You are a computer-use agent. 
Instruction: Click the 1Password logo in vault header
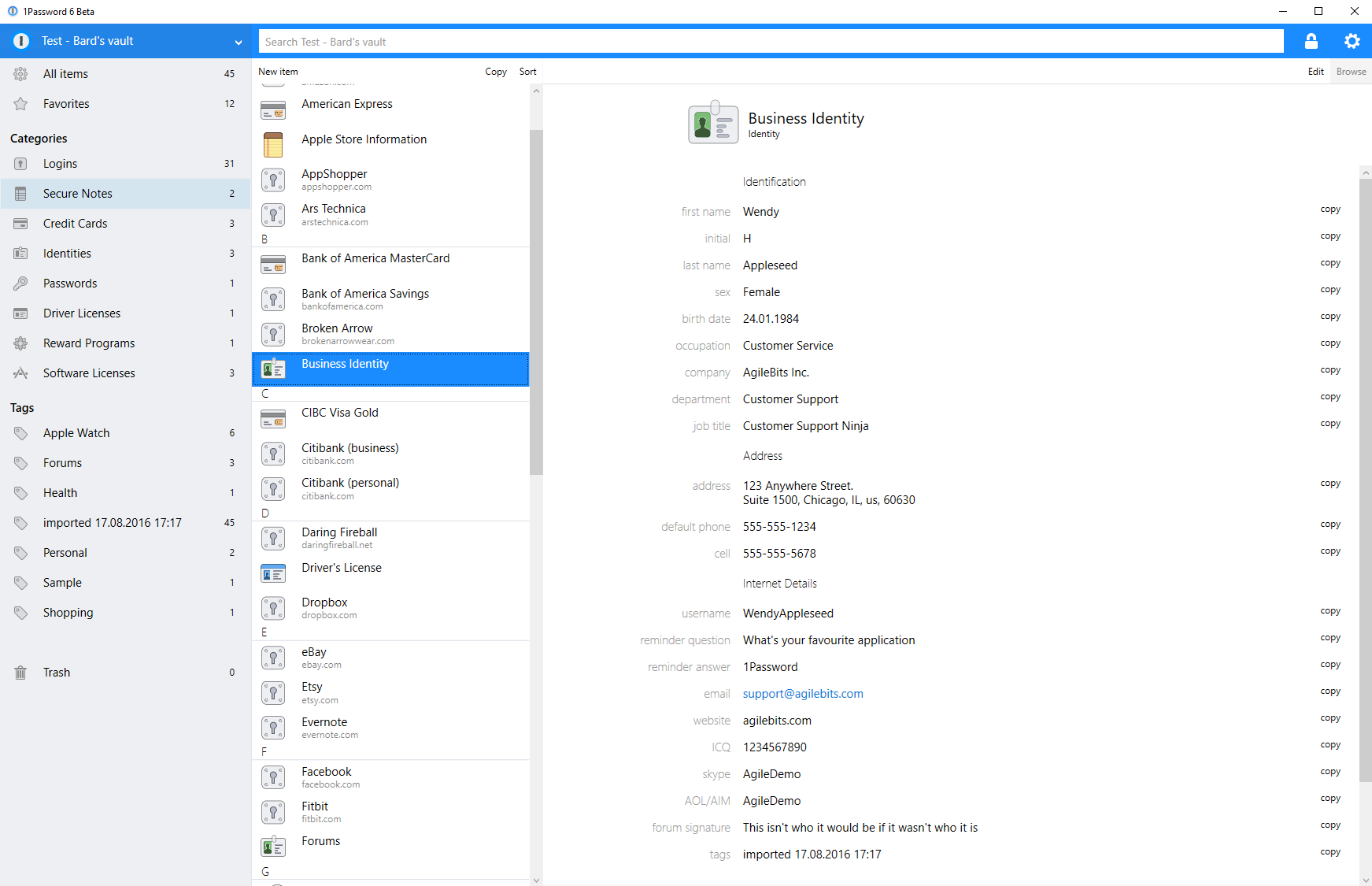tap(21, 41)
